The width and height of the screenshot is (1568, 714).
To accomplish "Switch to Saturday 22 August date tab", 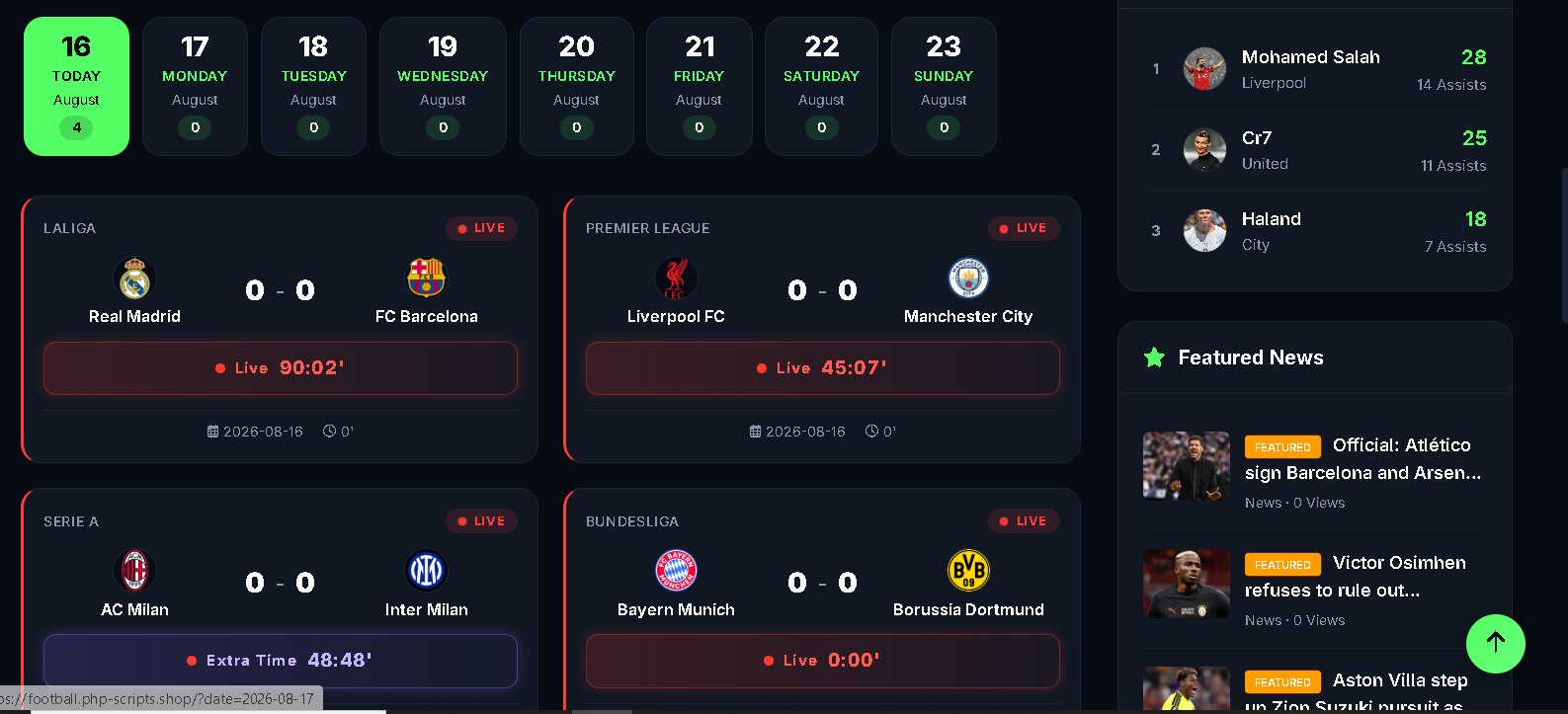I will (x=821, y=87).
